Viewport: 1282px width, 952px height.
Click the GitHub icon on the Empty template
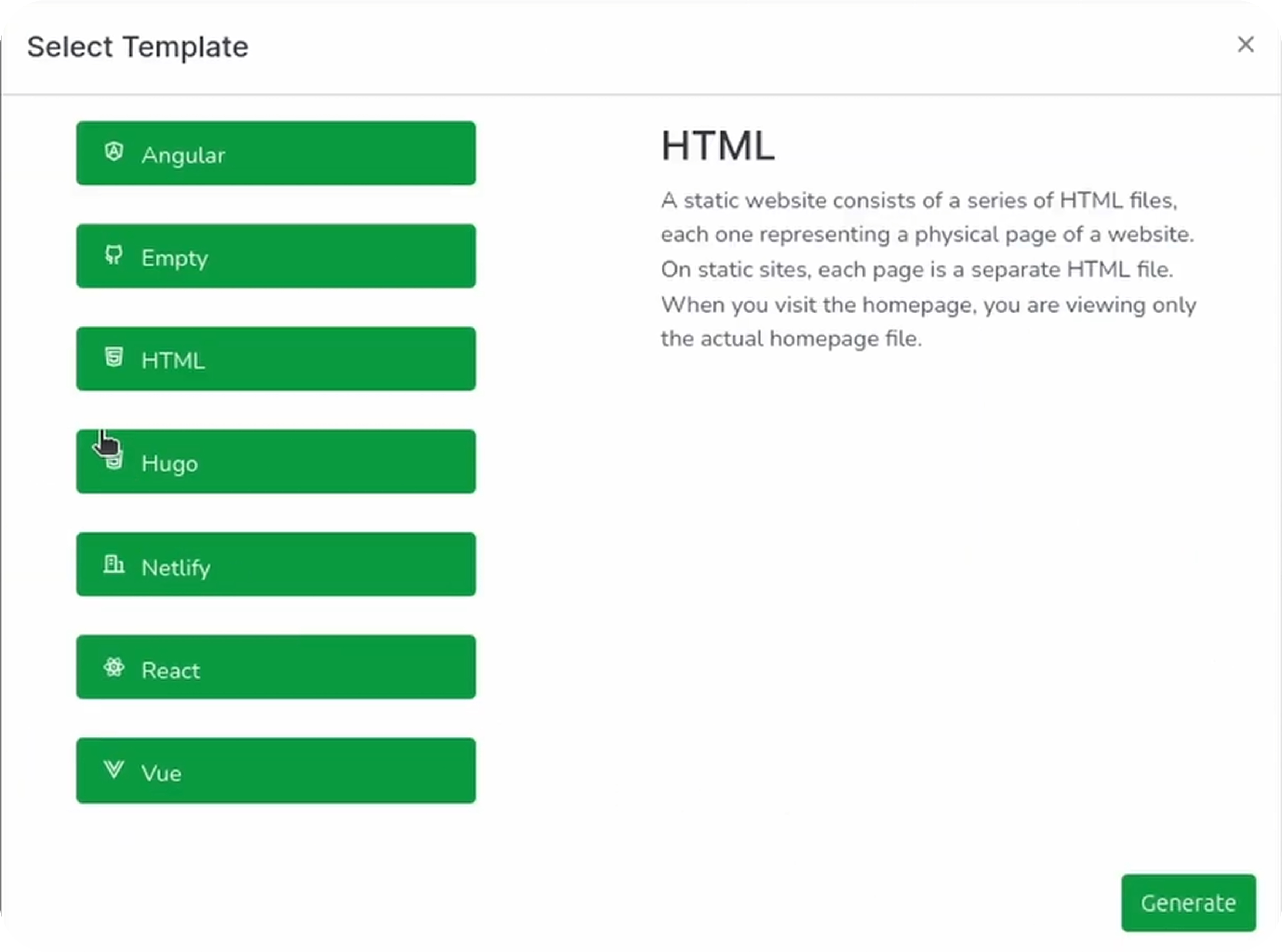[114, 255]
